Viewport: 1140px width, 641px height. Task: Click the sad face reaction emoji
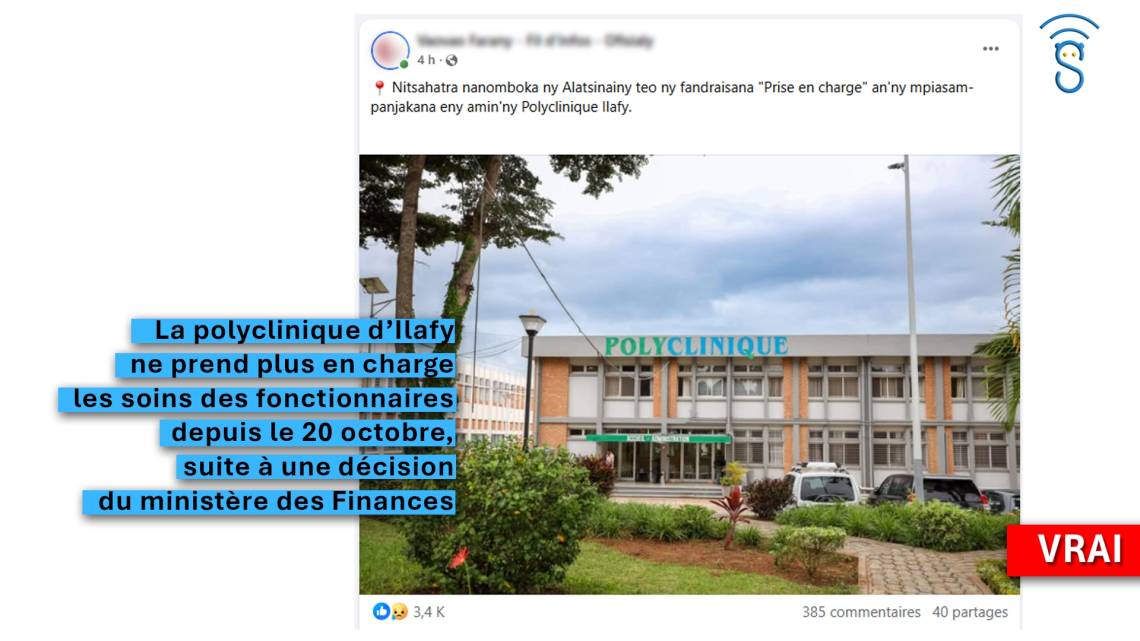399,612
